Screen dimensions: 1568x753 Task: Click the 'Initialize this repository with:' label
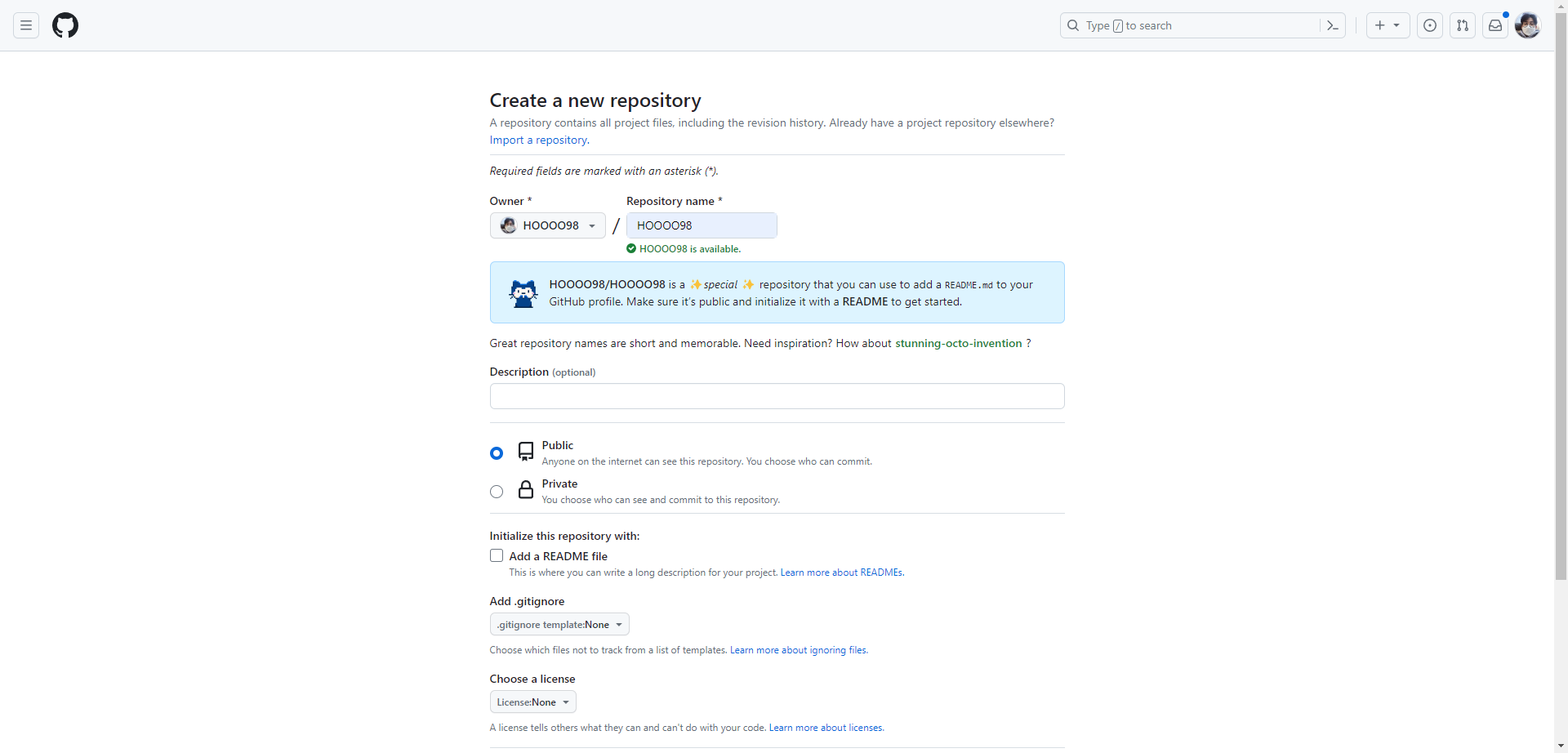click(564, 536)
